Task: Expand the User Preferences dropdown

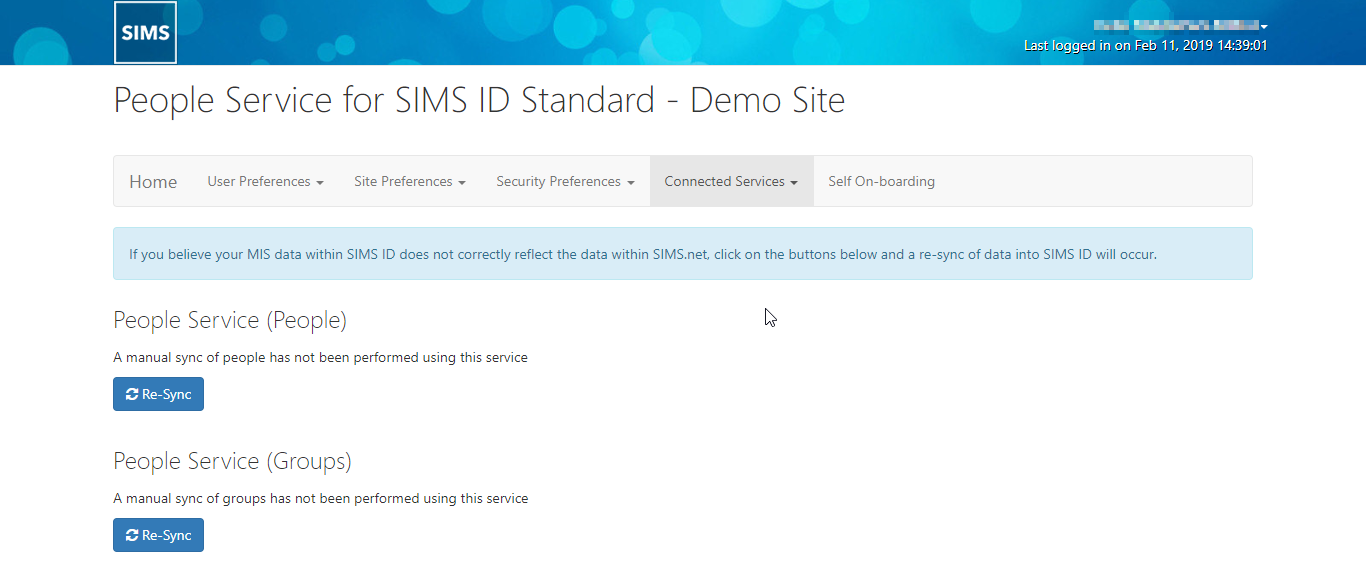Action: (265, 181)
